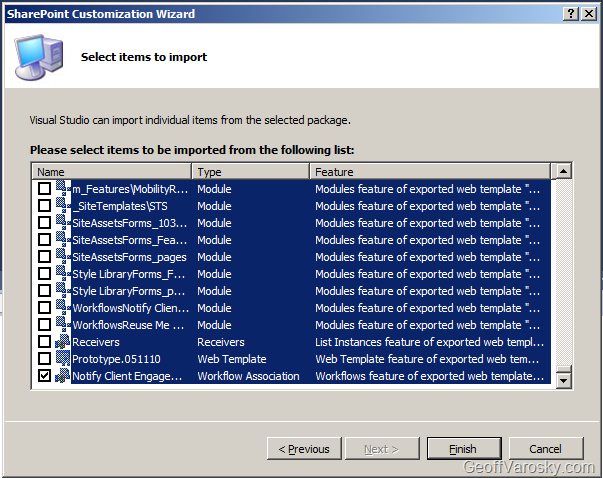Uncheck the Notify Client Engage checkbox
603x478 pixels.
pyautogui.click(x=44, y=376)
